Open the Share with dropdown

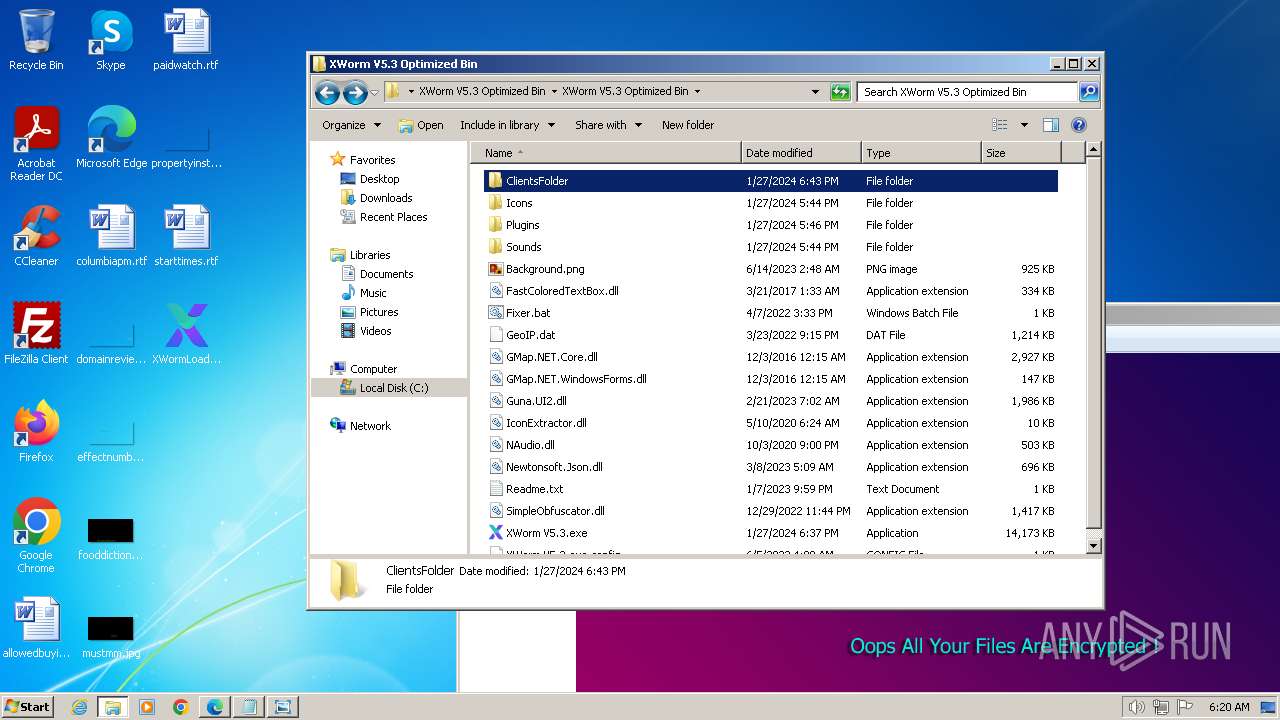pyautogui.click(x=608, y=125)
